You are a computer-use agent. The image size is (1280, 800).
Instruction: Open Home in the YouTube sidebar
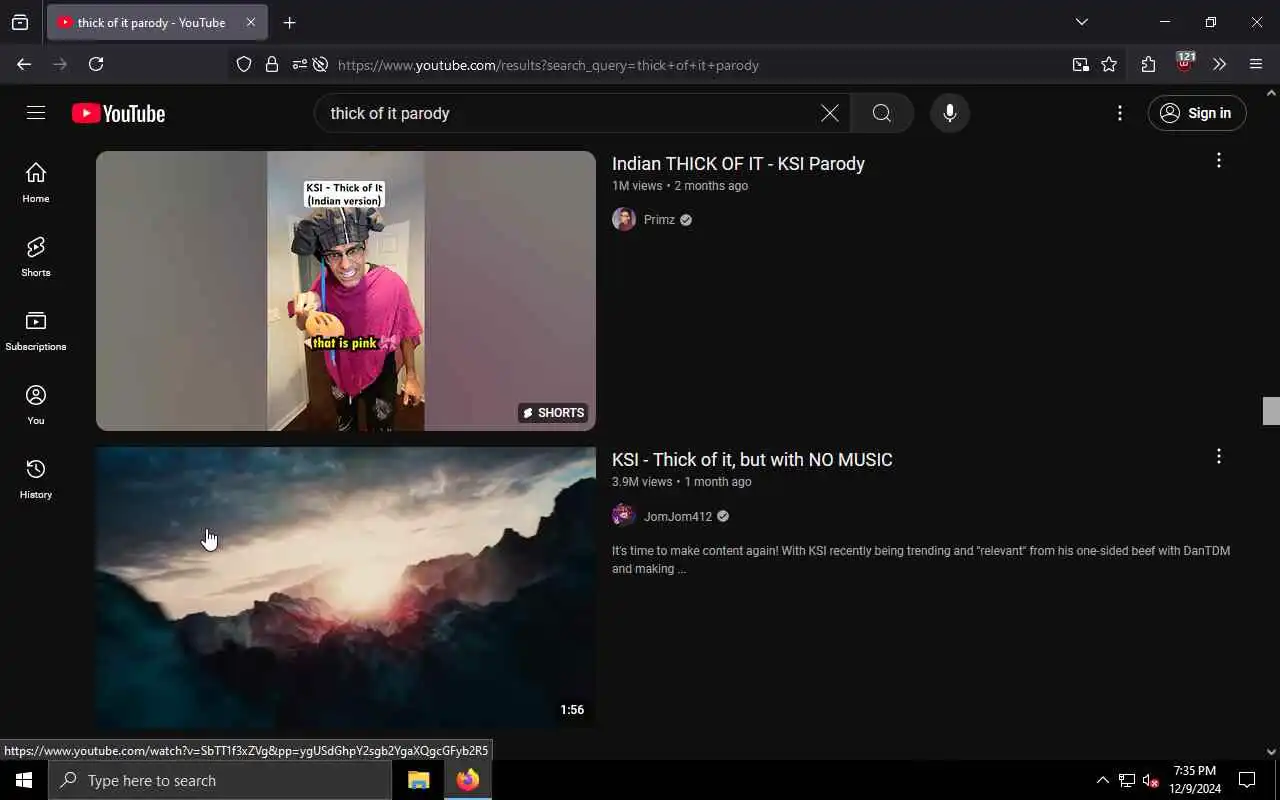(36, 183)
